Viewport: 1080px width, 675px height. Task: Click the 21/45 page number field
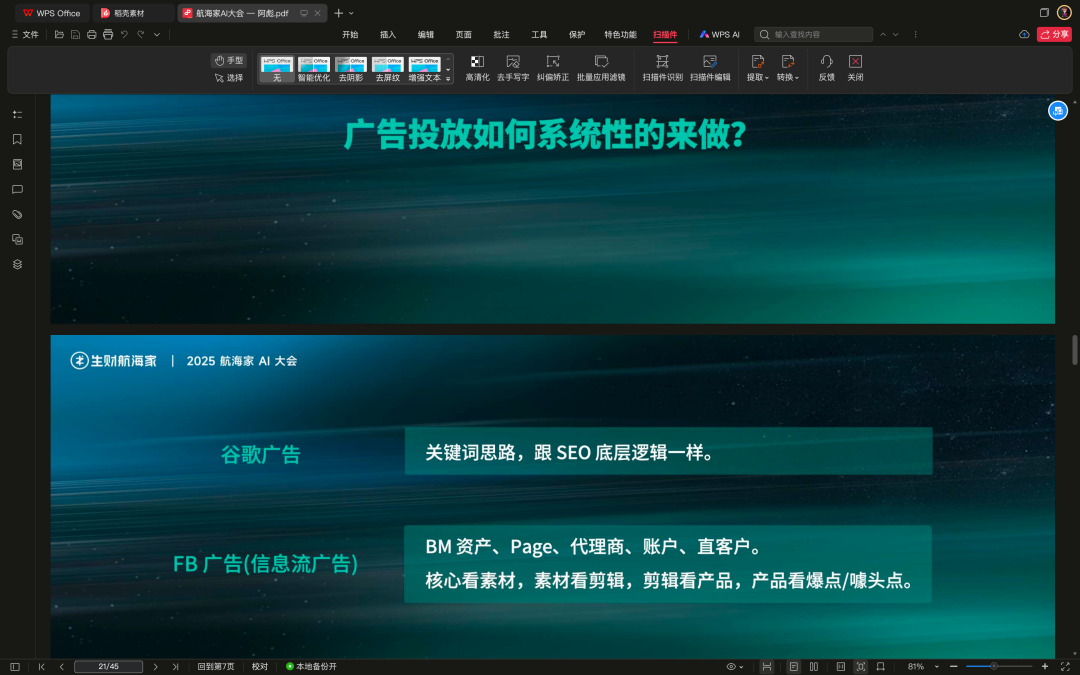point(108,667)
